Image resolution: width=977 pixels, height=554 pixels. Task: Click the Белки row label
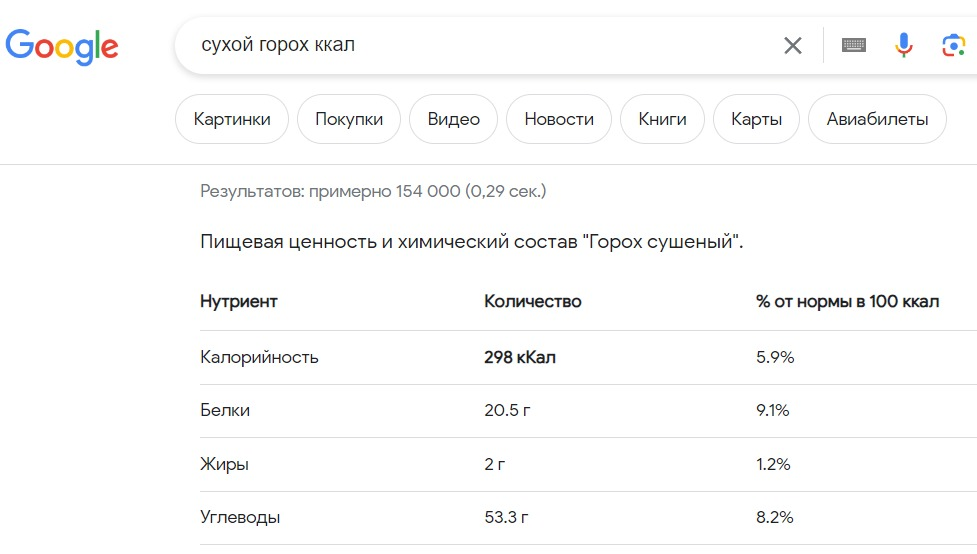(225, 410)
